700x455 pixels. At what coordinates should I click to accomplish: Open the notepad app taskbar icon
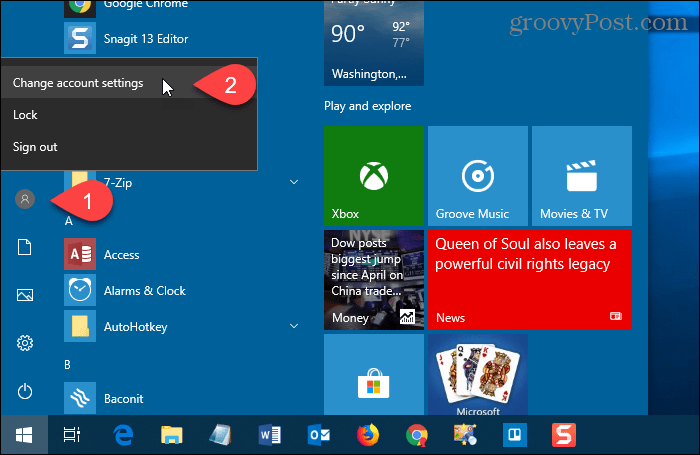point(221,435)
